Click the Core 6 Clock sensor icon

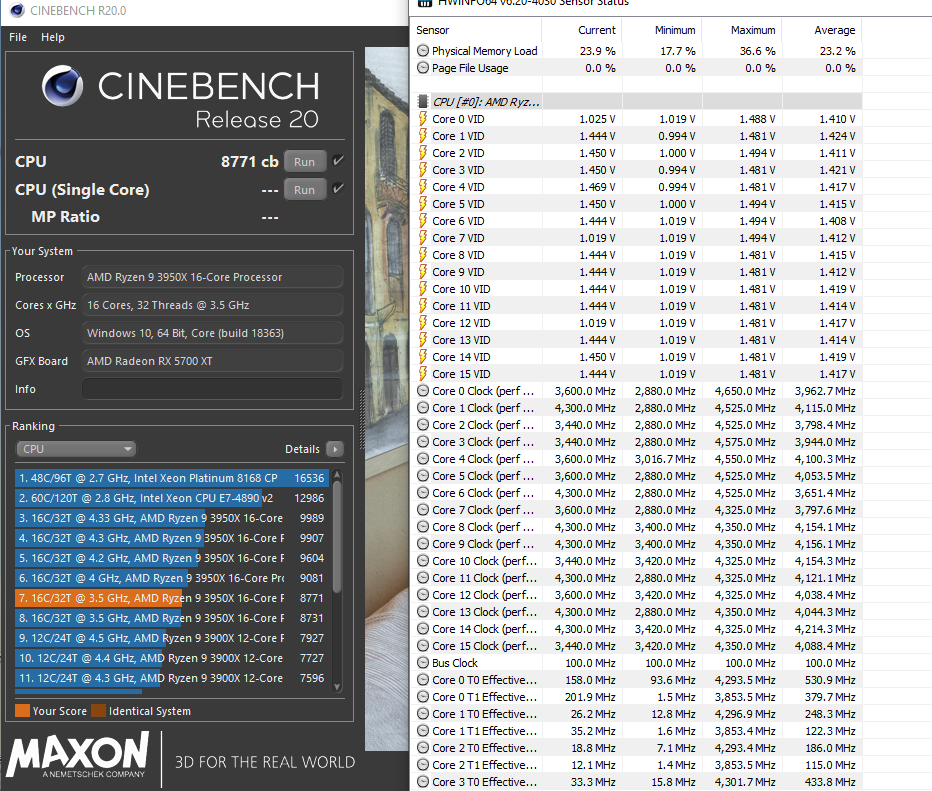pos(423,493)
